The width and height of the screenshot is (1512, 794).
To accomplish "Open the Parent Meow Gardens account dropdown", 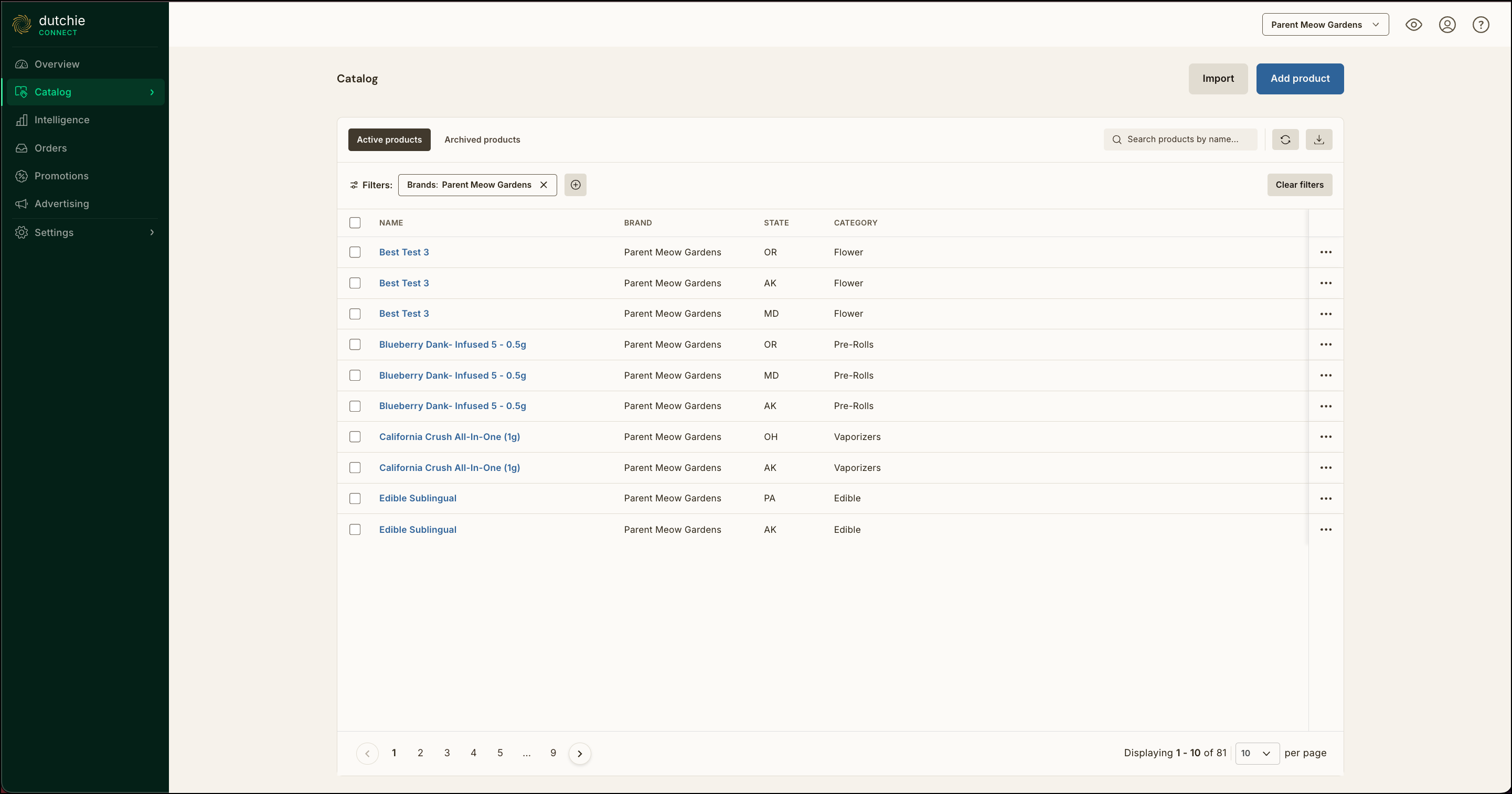I will 1325,25.
